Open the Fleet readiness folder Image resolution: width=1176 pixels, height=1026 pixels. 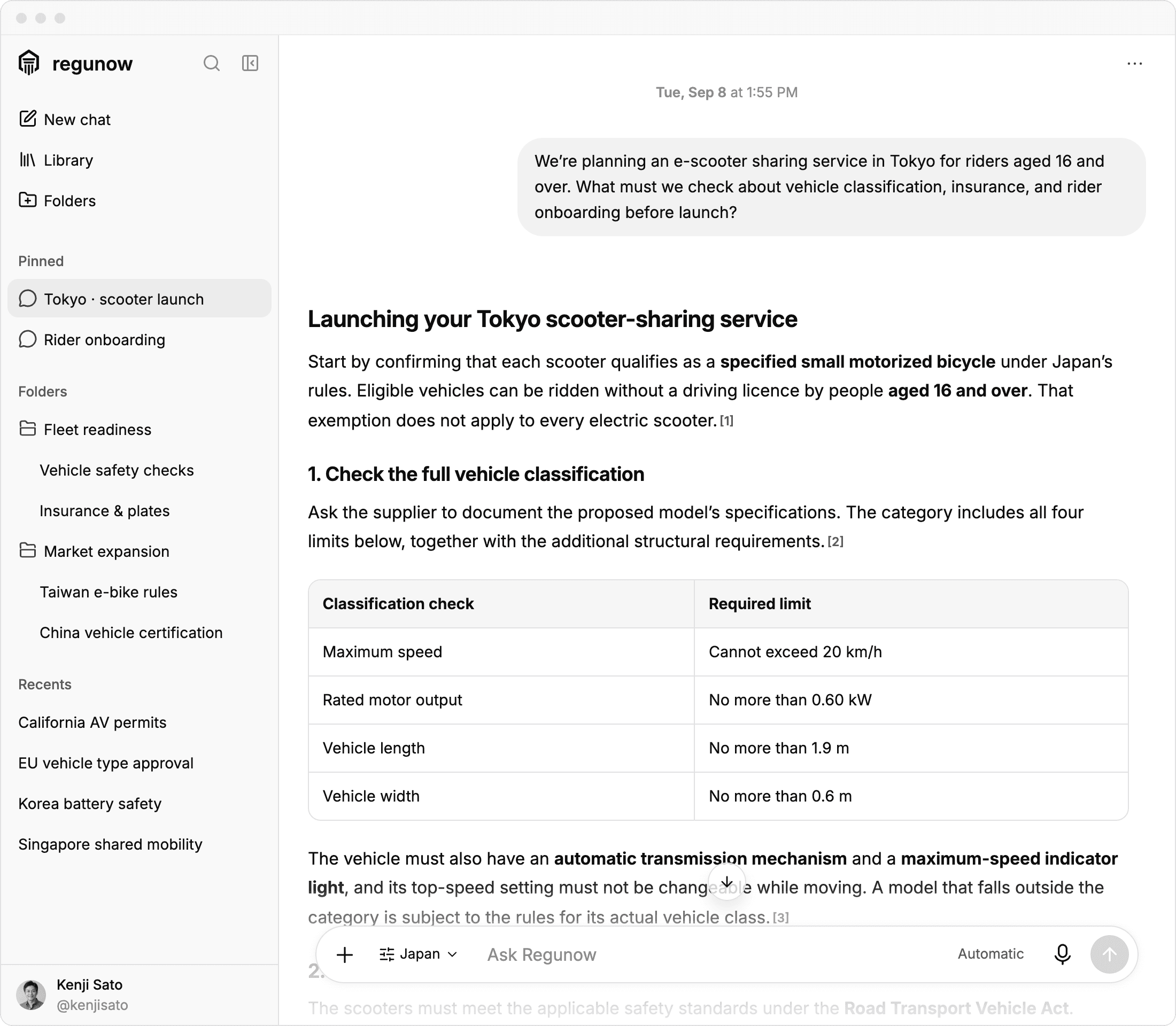[x=139, y=430]
